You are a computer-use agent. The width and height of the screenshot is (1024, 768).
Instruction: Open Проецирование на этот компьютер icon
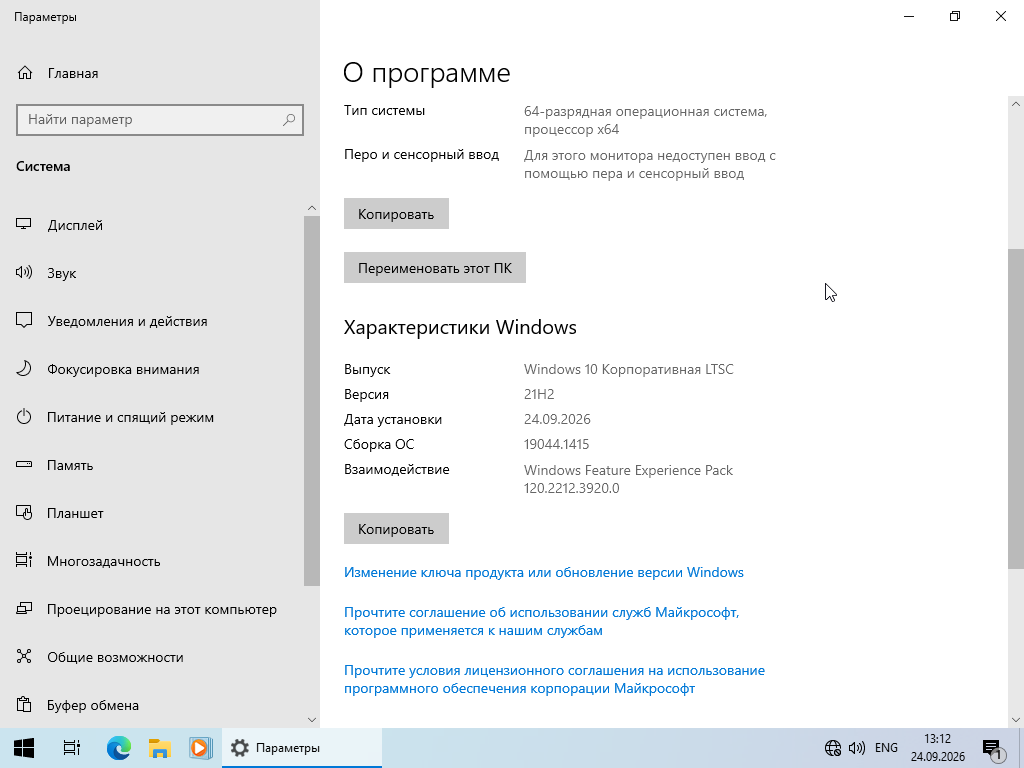pos(24,609)
